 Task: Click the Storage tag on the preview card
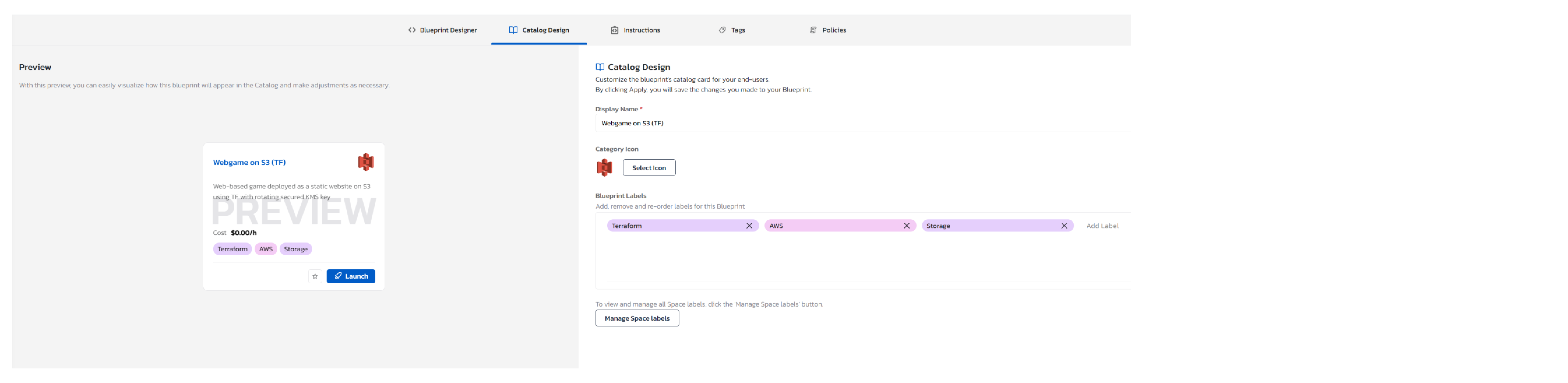pos(296,249)
